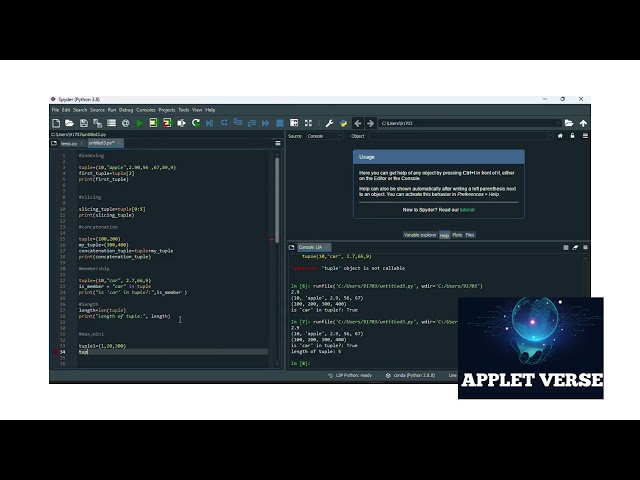The width and height of the screenshot is (640, 480).
Task: Open the editor pane options menu
Action: (x=278, y=143)
